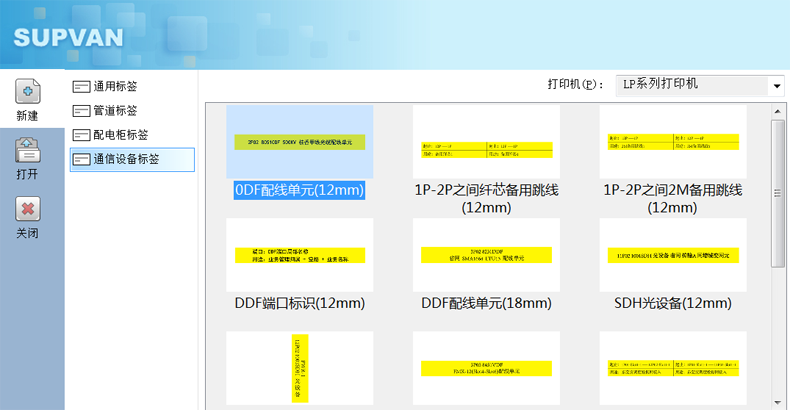Open the printer dropdown arrow

pos(777,86)
